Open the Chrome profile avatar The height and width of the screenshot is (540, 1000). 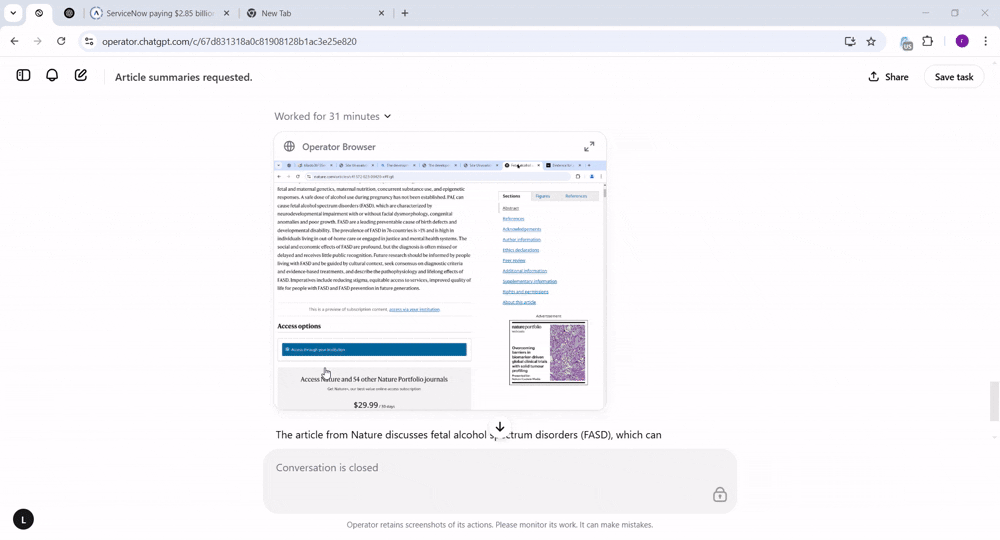pyautogui.click(x=962, y=41)
